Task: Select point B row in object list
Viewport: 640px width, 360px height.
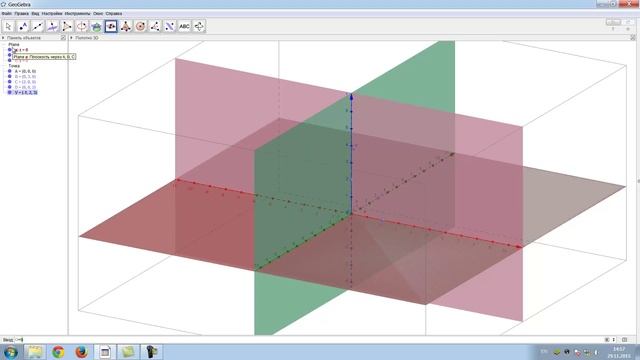Action: [25, 76]
